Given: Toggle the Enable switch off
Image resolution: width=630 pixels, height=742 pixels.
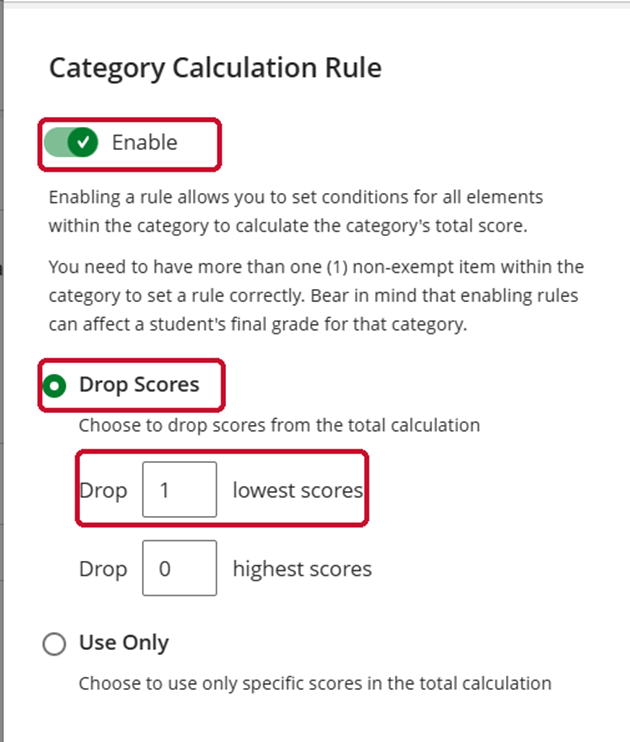Looking at the screenshot, I should click(x=71, y=142).
